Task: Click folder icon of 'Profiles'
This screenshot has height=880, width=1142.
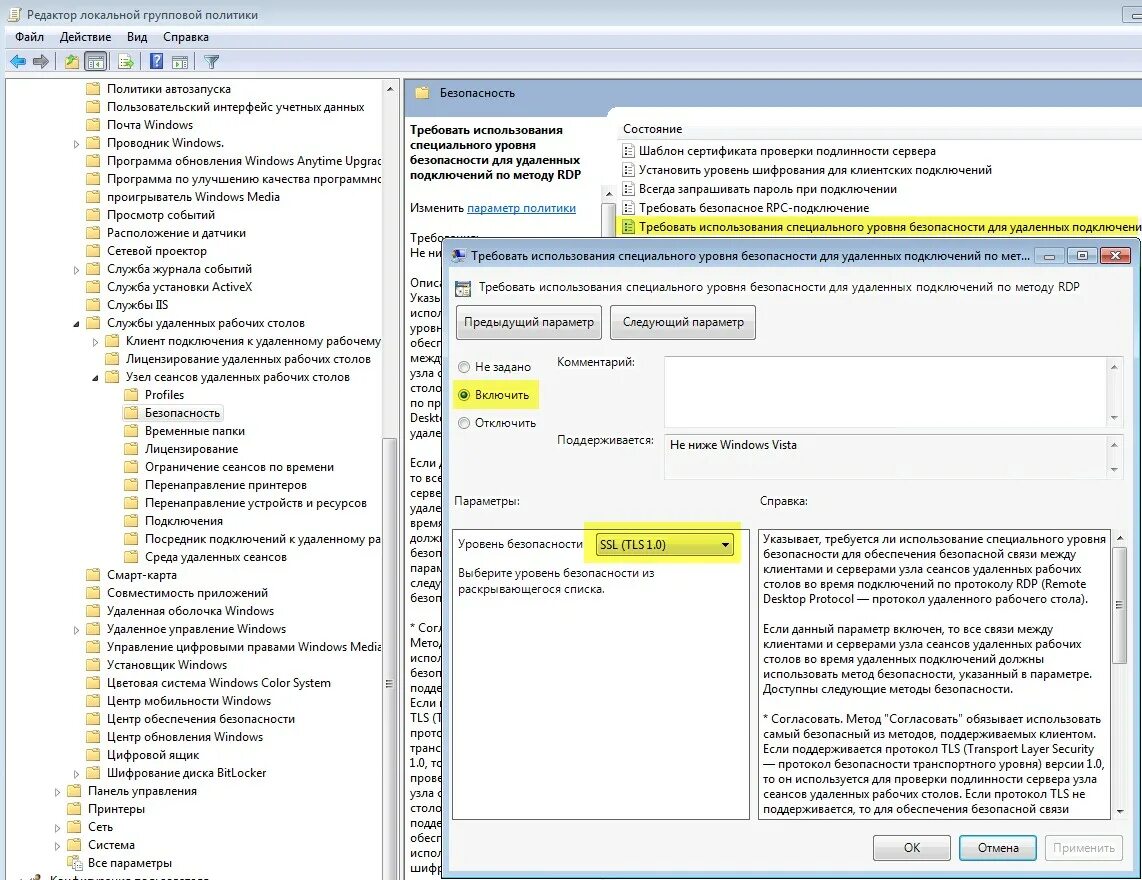Action: coord(130,395)
